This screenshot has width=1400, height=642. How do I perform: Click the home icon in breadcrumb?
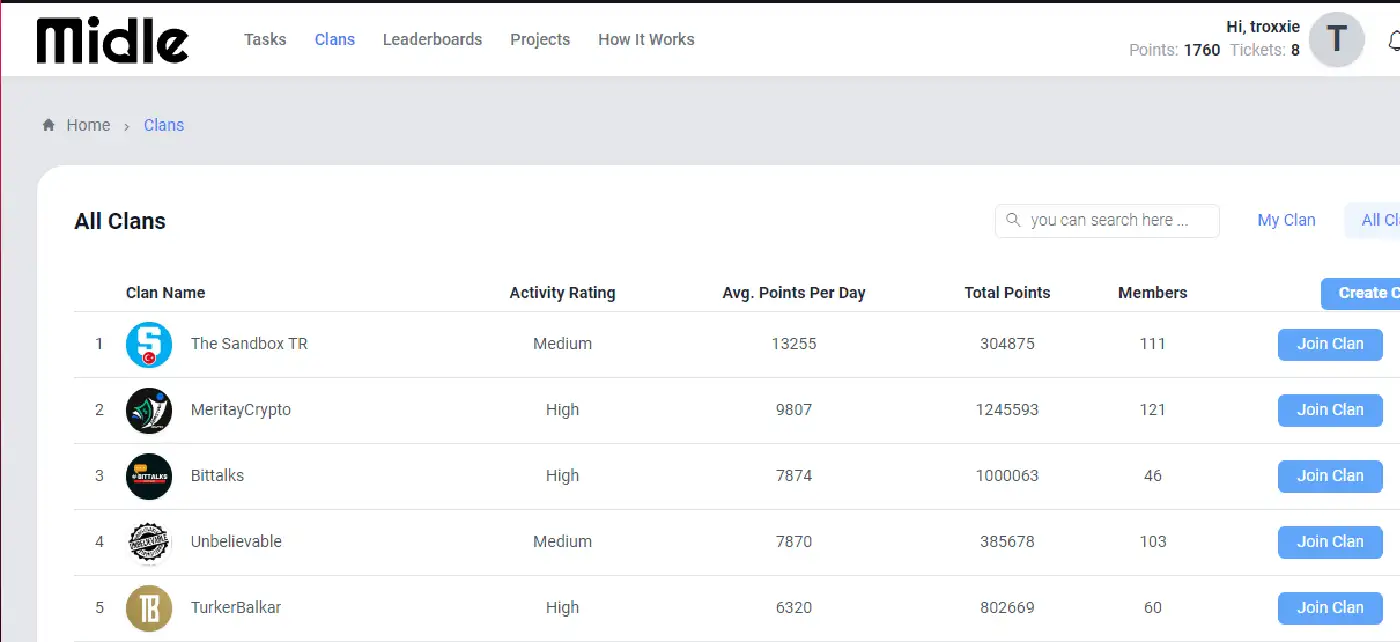click(x=48, y=125)
